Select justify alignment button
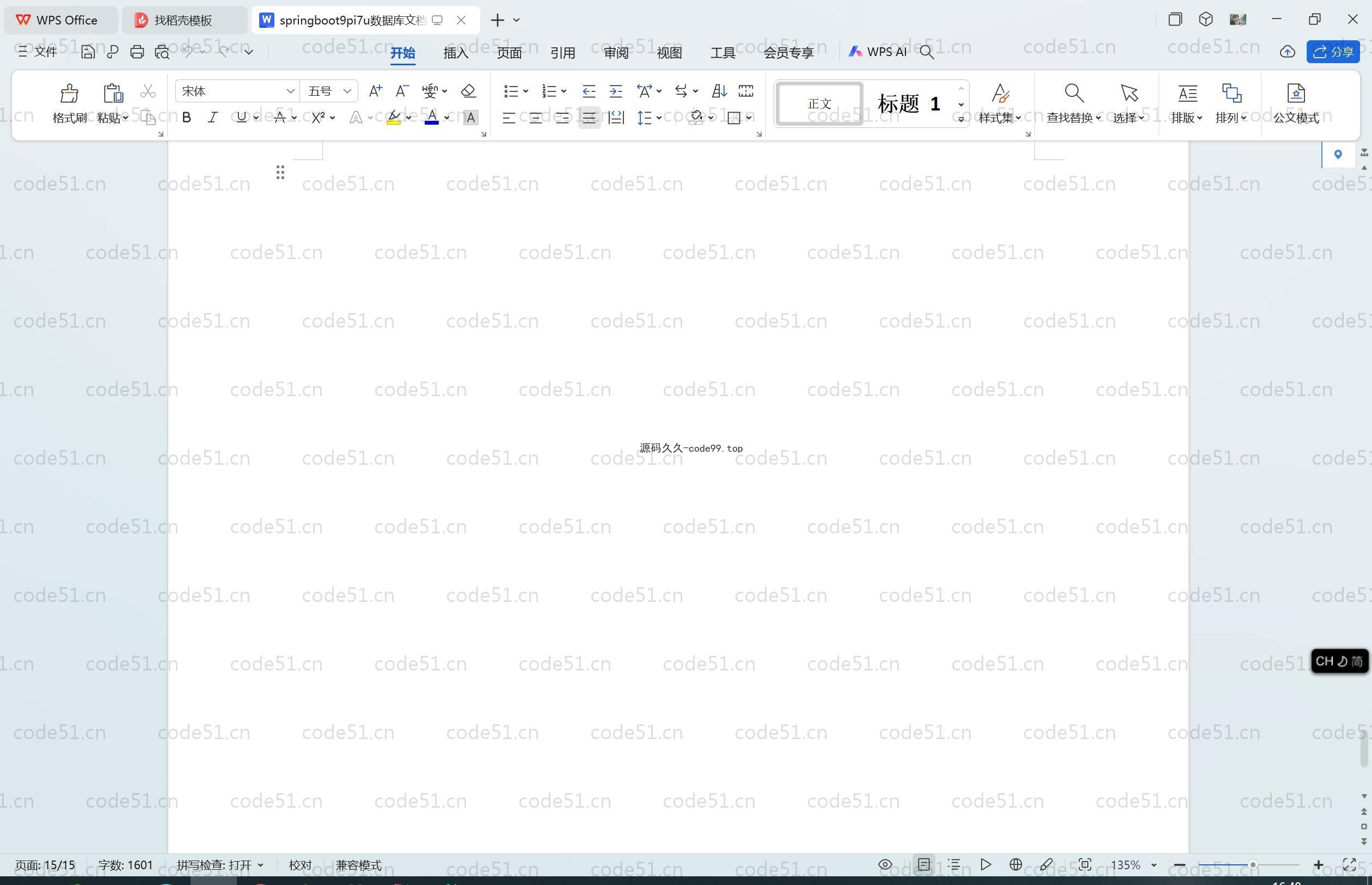The width and height of the screenshot is (1372, 885). 589,118
